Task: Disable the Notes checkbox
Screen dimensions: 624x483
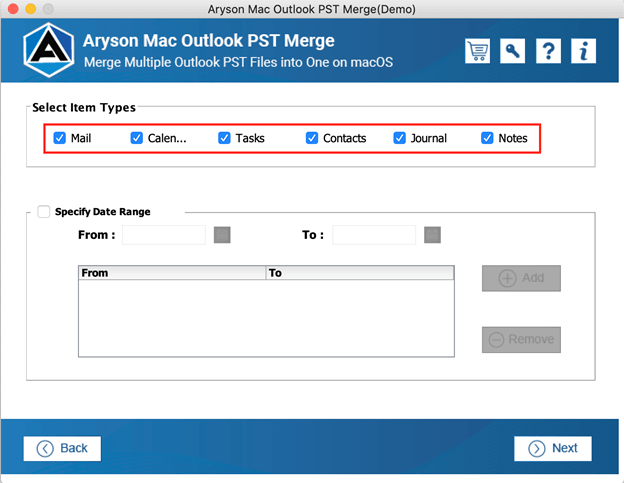Action: (487, 138)
